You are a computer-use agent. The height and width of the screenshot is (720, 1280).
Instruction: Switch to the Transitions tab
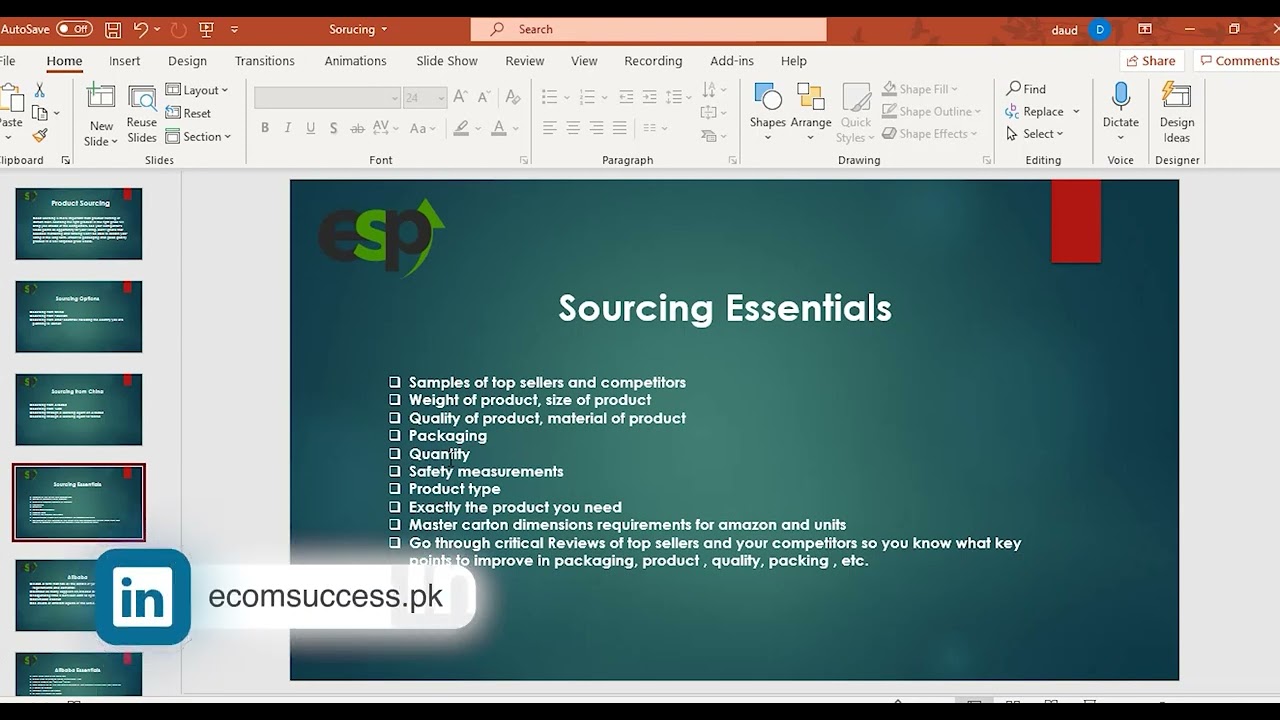click(265, 61)
